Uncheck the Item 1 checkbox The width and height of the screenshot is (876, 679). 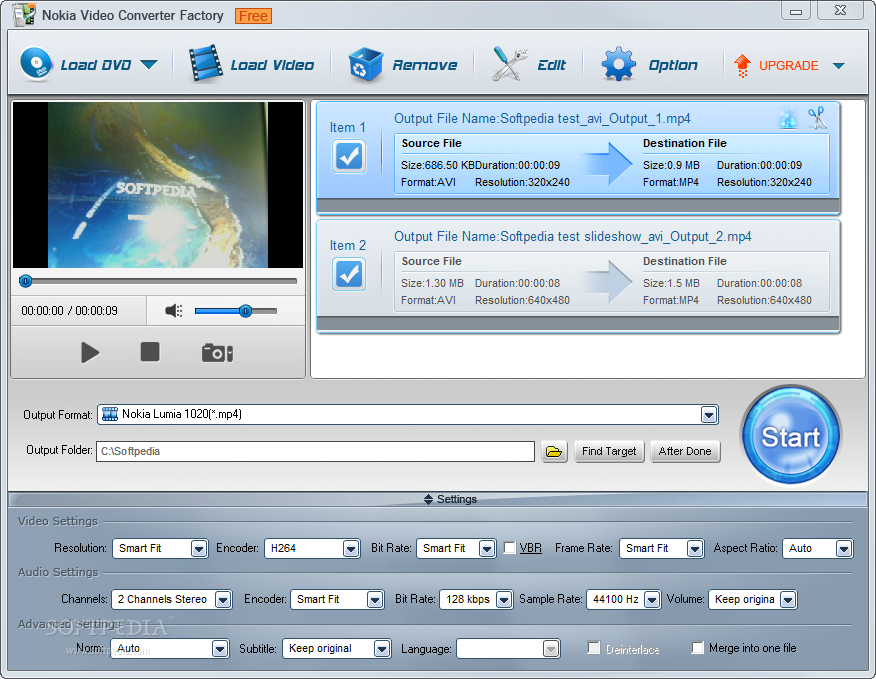click(x=349, y=156)
